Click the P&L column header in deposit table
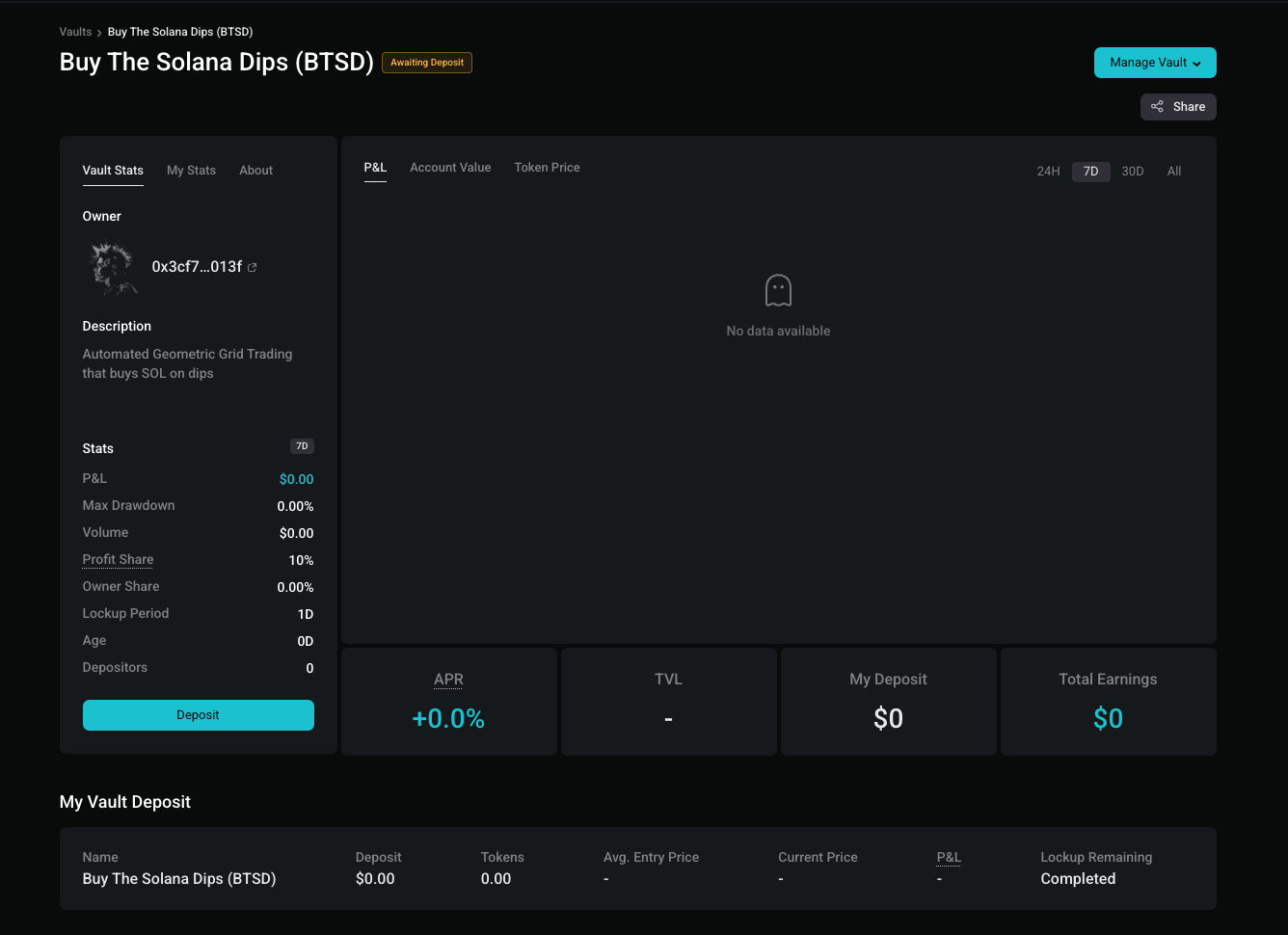The image size is (1288, 935). [949, 857]
